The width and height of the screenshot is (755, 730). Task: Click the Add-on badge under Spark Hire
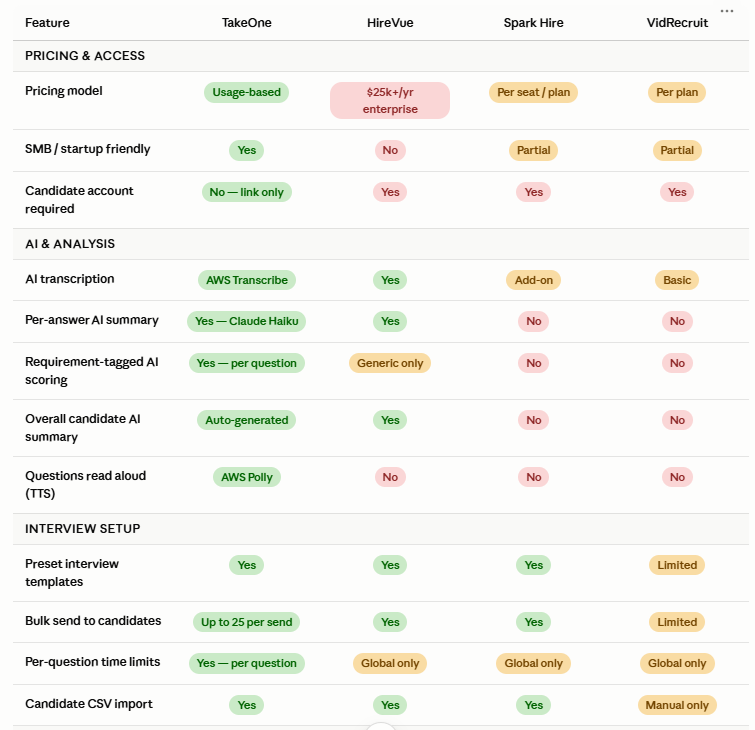534,280
